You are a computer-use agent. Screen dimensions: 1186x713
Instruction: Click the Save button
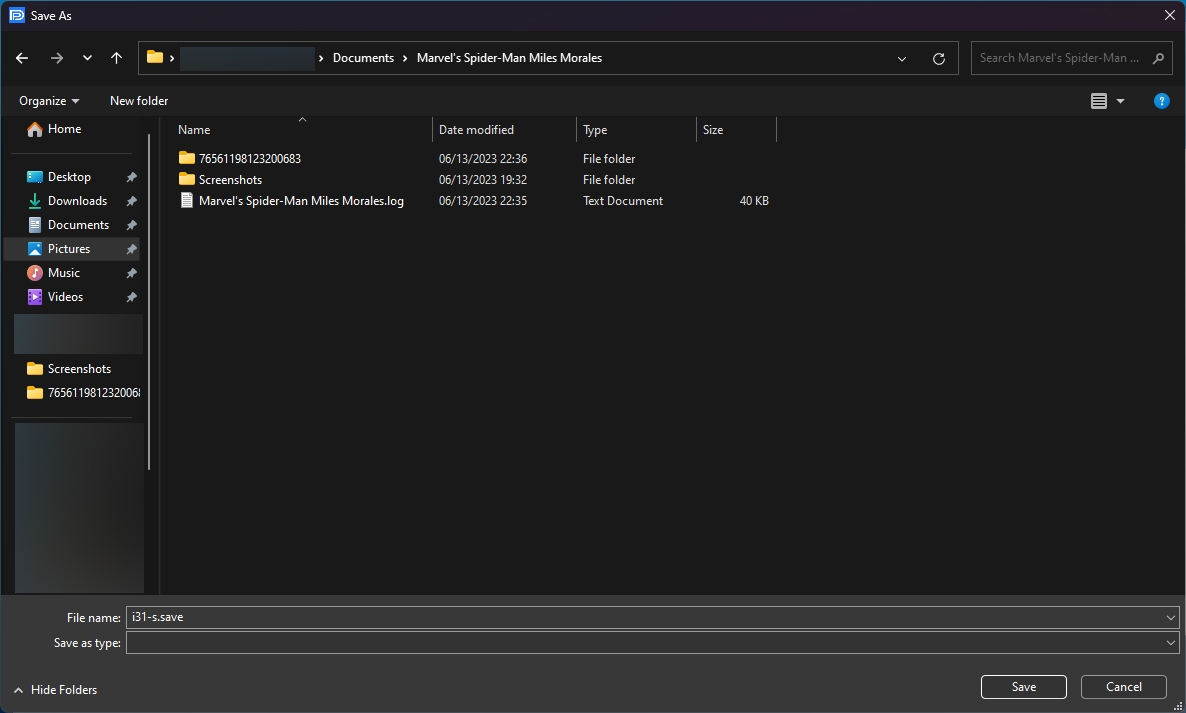(1023, 687)
